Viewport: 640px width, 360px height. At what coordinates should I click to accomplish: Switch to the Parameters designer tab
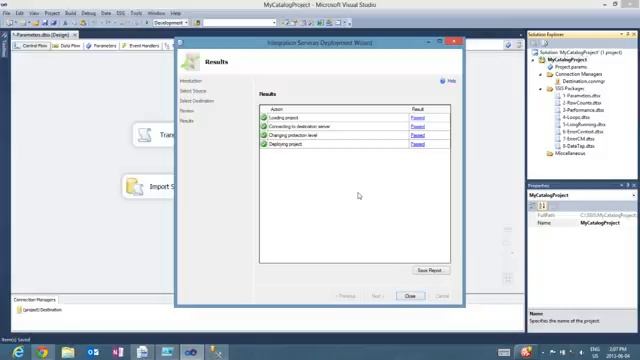(x=101, y=46)
